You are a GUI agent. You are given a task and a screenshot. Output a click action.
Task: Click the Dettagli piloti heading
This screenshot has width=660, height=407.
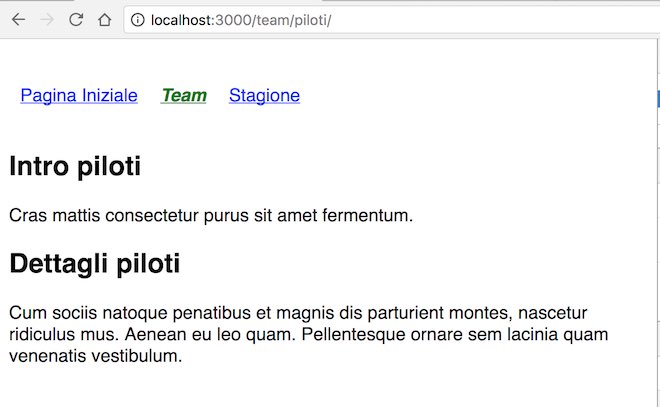[95, 265]
